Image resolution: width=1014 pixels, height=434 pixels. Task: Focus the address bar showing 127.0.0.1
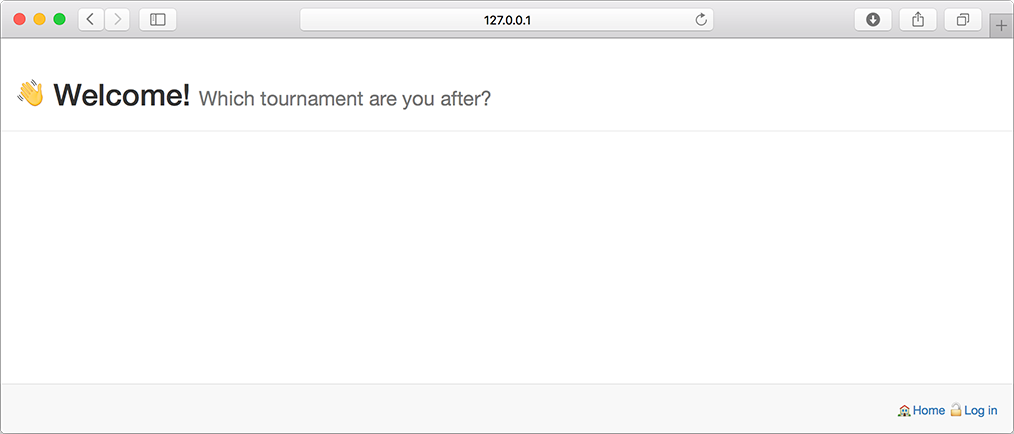coord(507,20)
